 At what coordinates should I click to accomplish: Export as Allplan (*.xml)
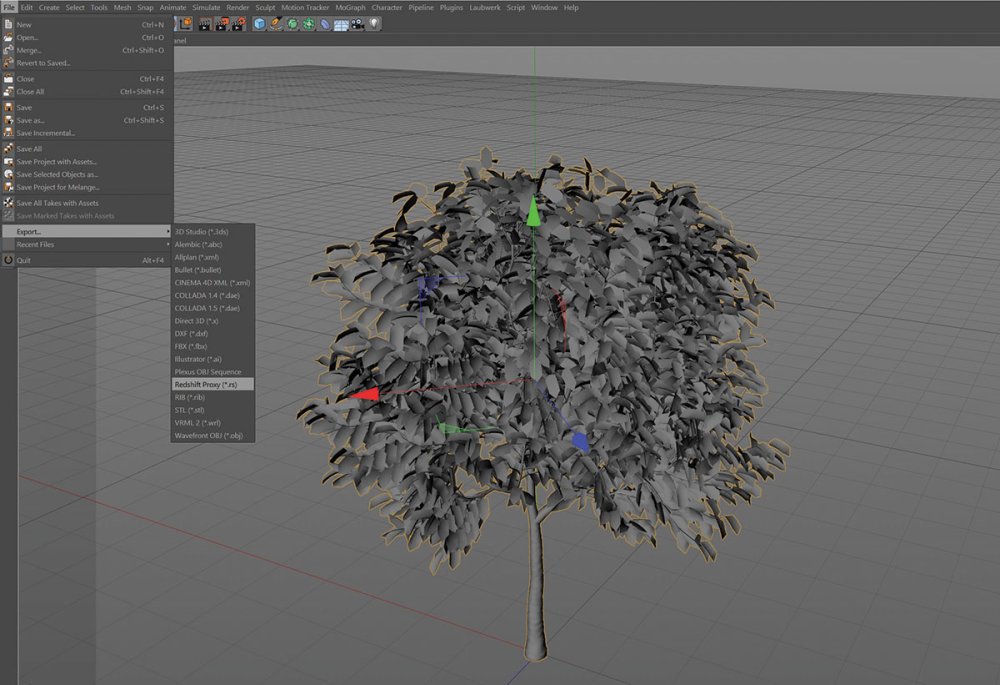(x=213, y=258)
